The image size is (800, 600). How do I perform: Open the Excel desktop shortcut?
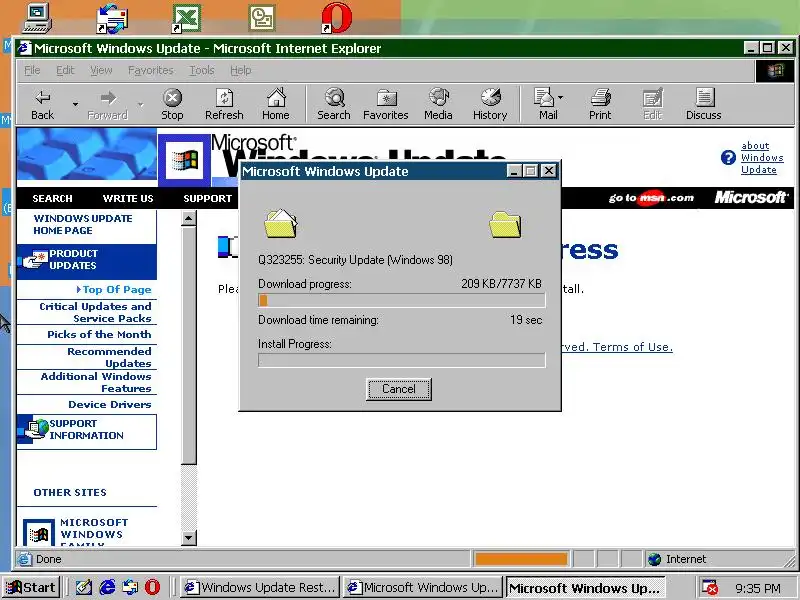point(186,18)
